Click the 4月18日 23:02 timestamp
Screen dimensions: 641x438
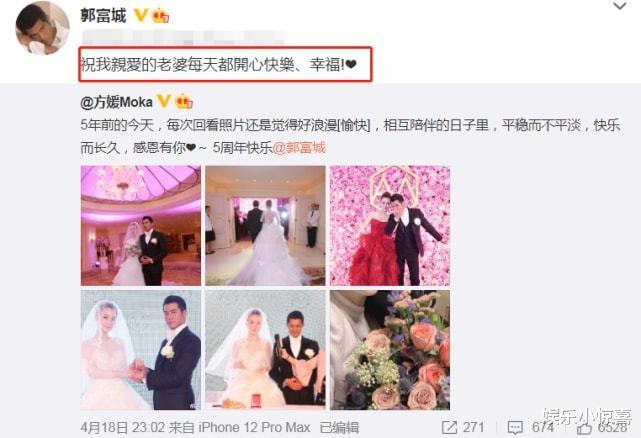(x=123, y=427)
